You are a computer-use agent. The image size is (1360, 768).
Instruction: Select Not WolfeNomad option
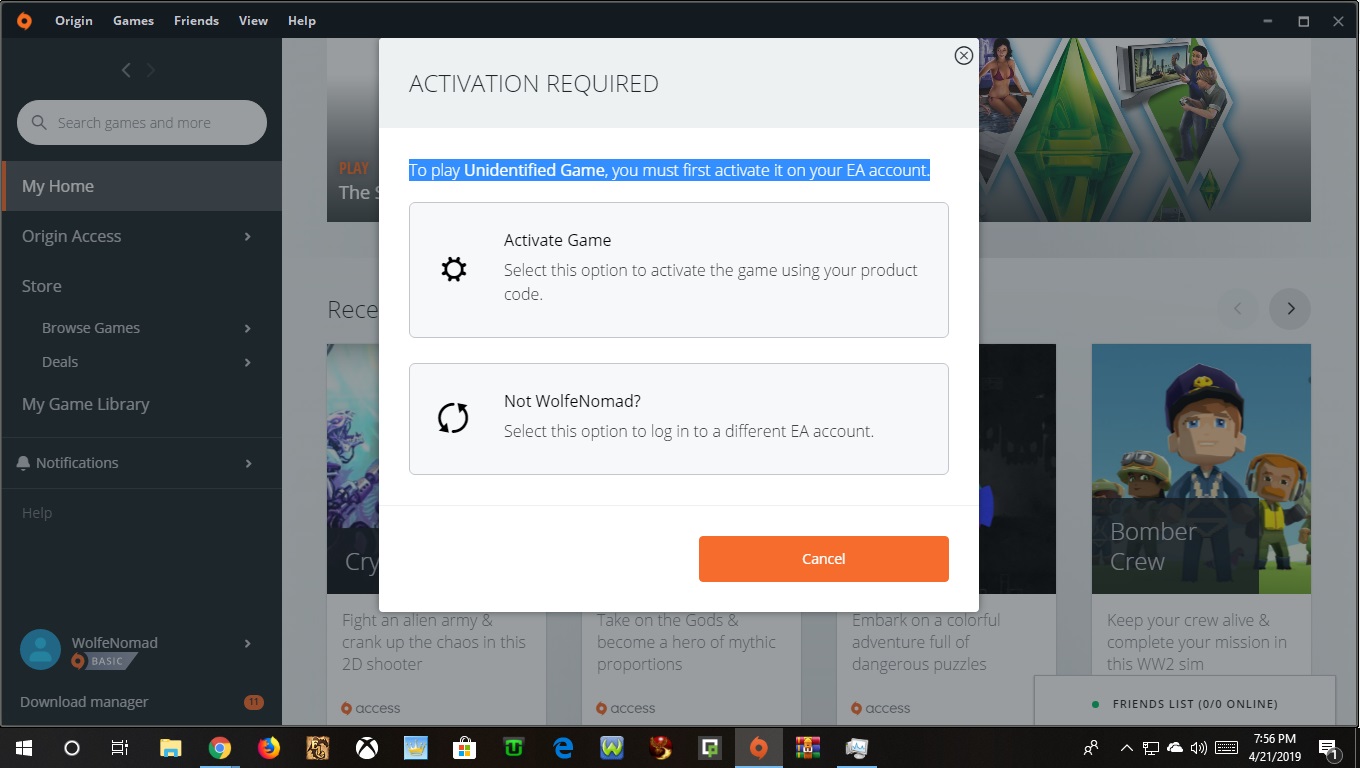point(678,419)
